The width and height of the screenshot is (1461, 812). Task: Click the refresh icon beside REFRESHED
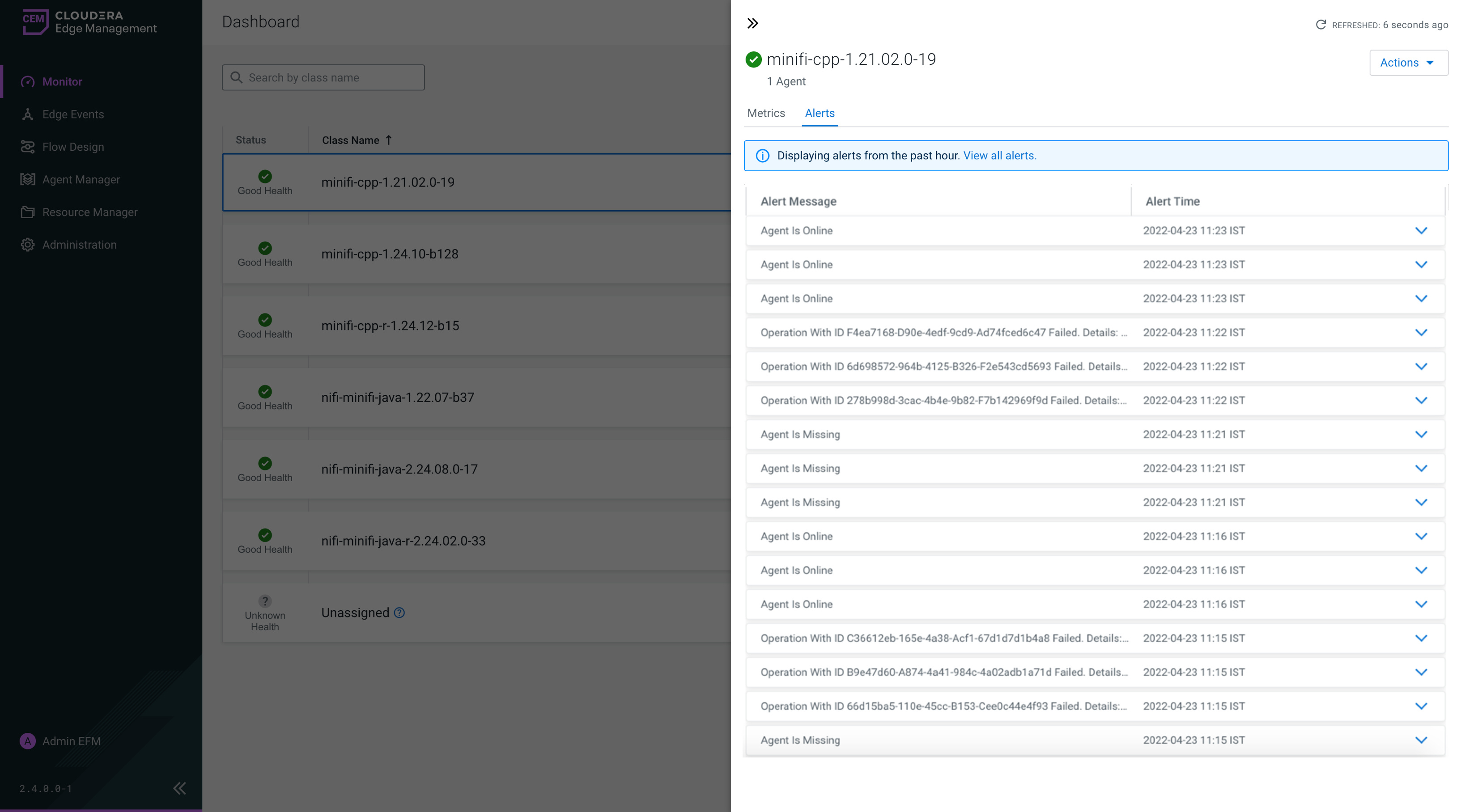click(x=1321, y=25)
